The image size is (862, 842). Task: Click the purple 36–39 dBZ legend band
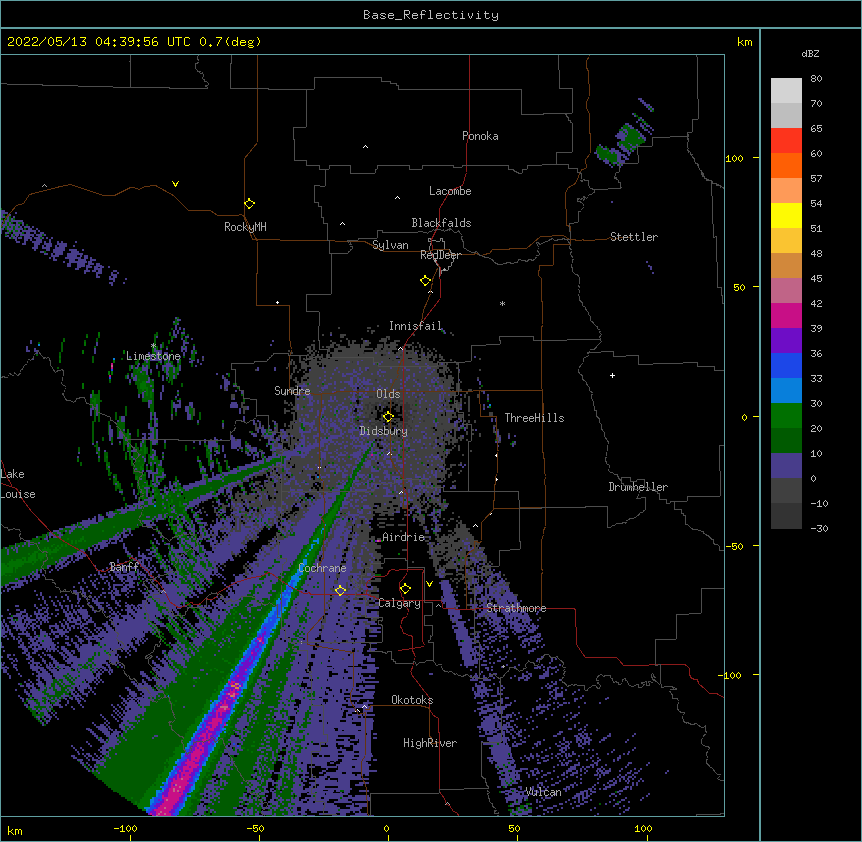(x=786, y=341)
